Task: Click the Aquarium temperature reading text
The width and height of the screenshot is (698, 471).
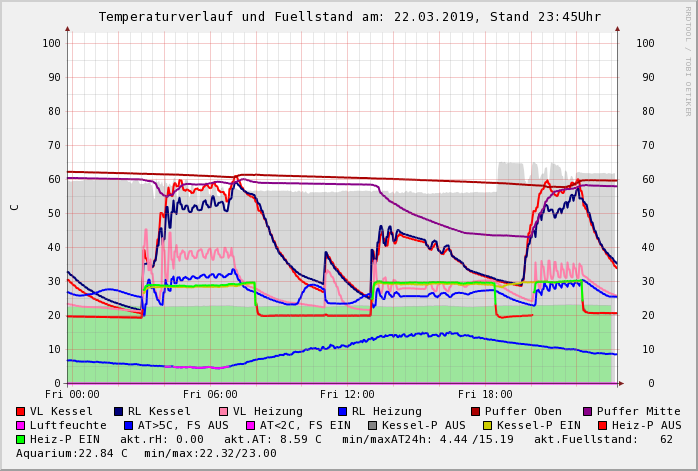Action: 71,453
